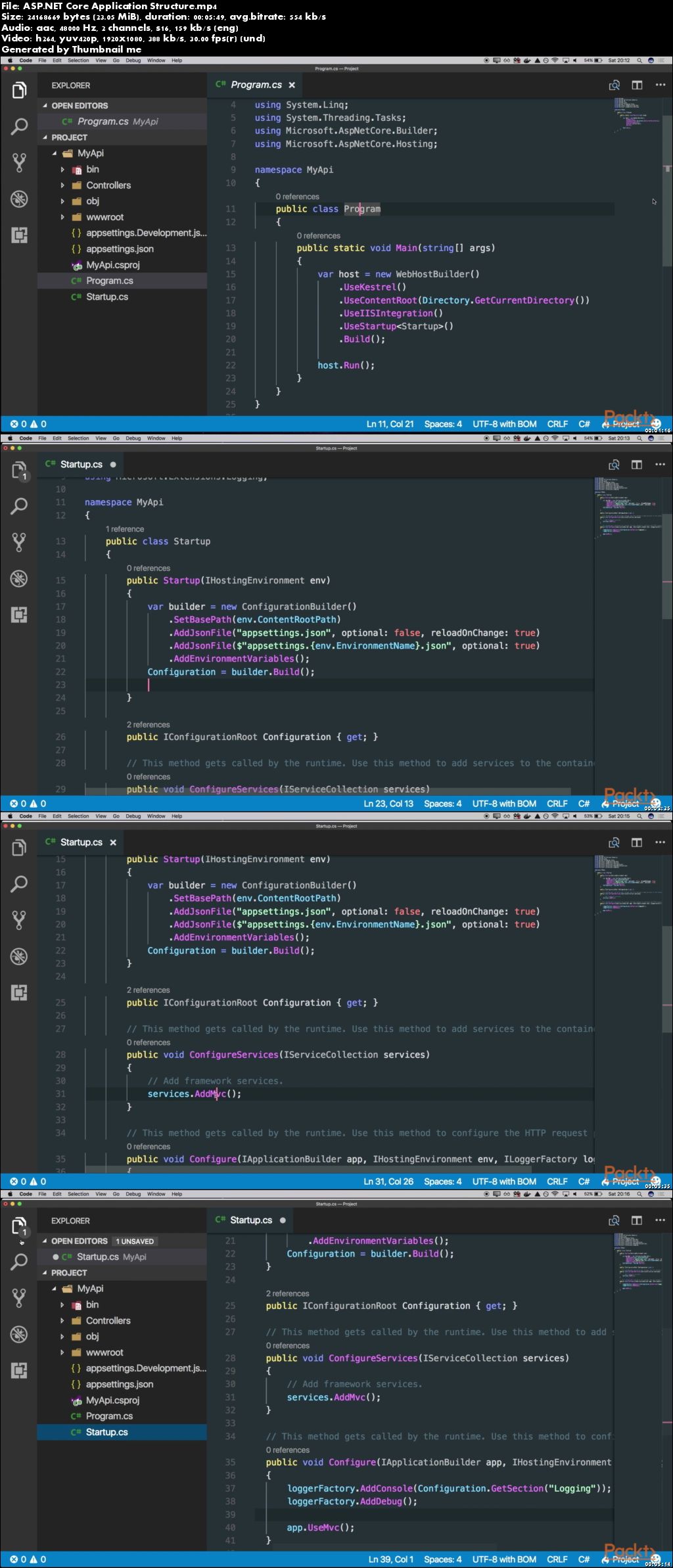
Task: Expand wwwroot folder in Sat 20:12 frame
Action: tap(62, 217)
